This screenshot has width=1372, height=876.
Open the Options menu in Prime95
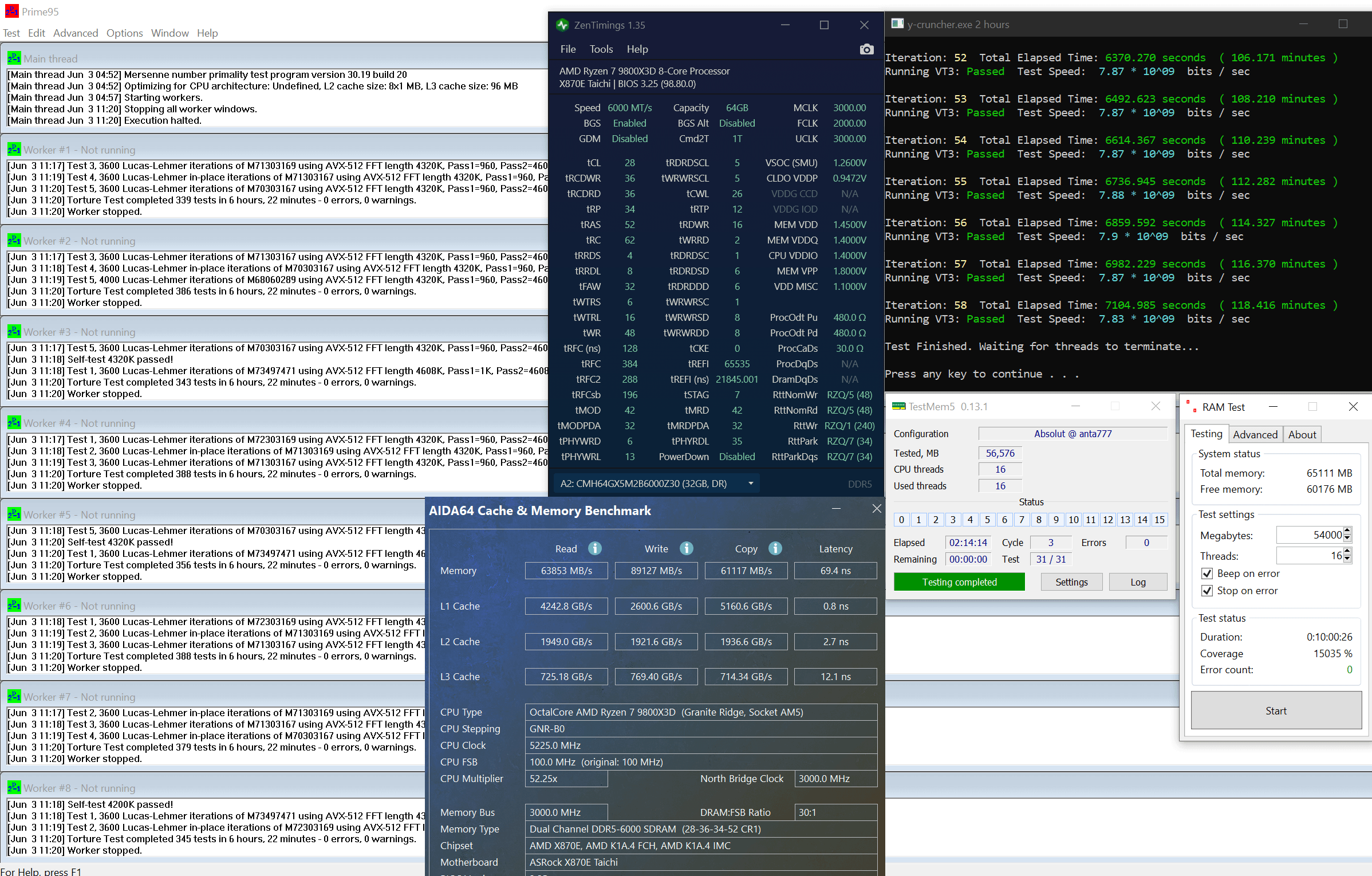click(124, 33)
